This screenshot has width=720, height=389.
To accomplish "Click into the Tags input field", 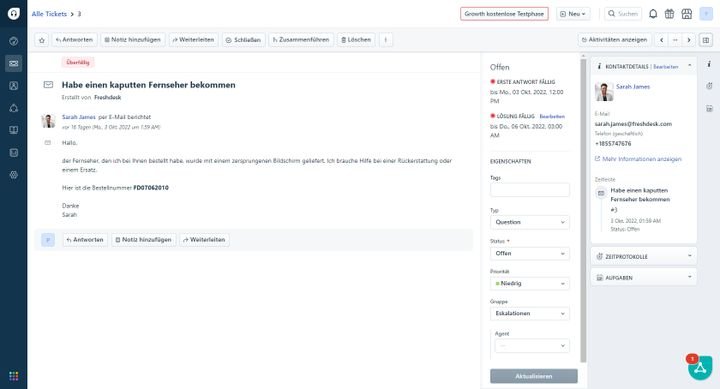I will (x=530, y=190).
